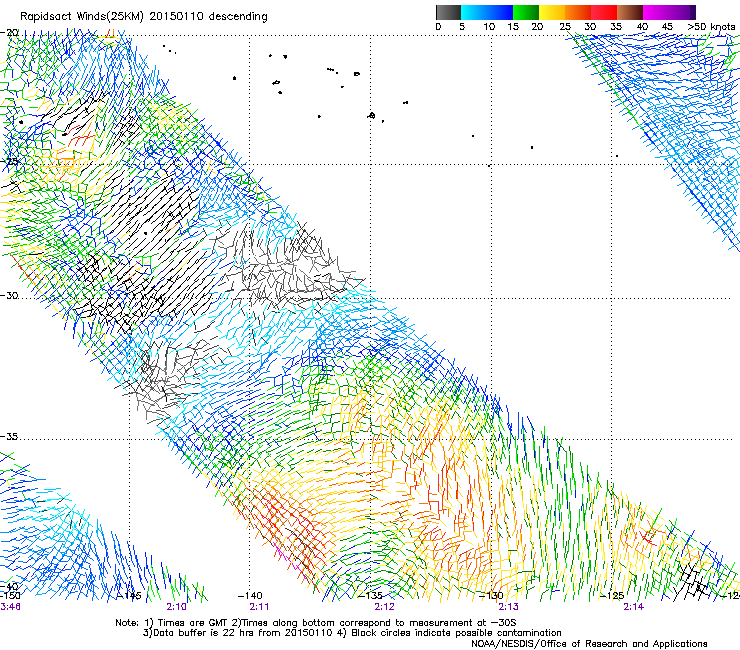Click the '35' legend scale label

coord(616,27)
